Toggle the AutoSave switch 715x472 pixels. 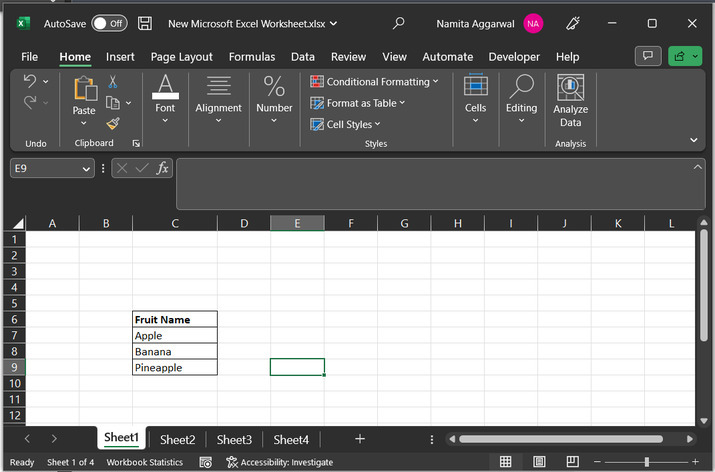(x=109, y=22)
